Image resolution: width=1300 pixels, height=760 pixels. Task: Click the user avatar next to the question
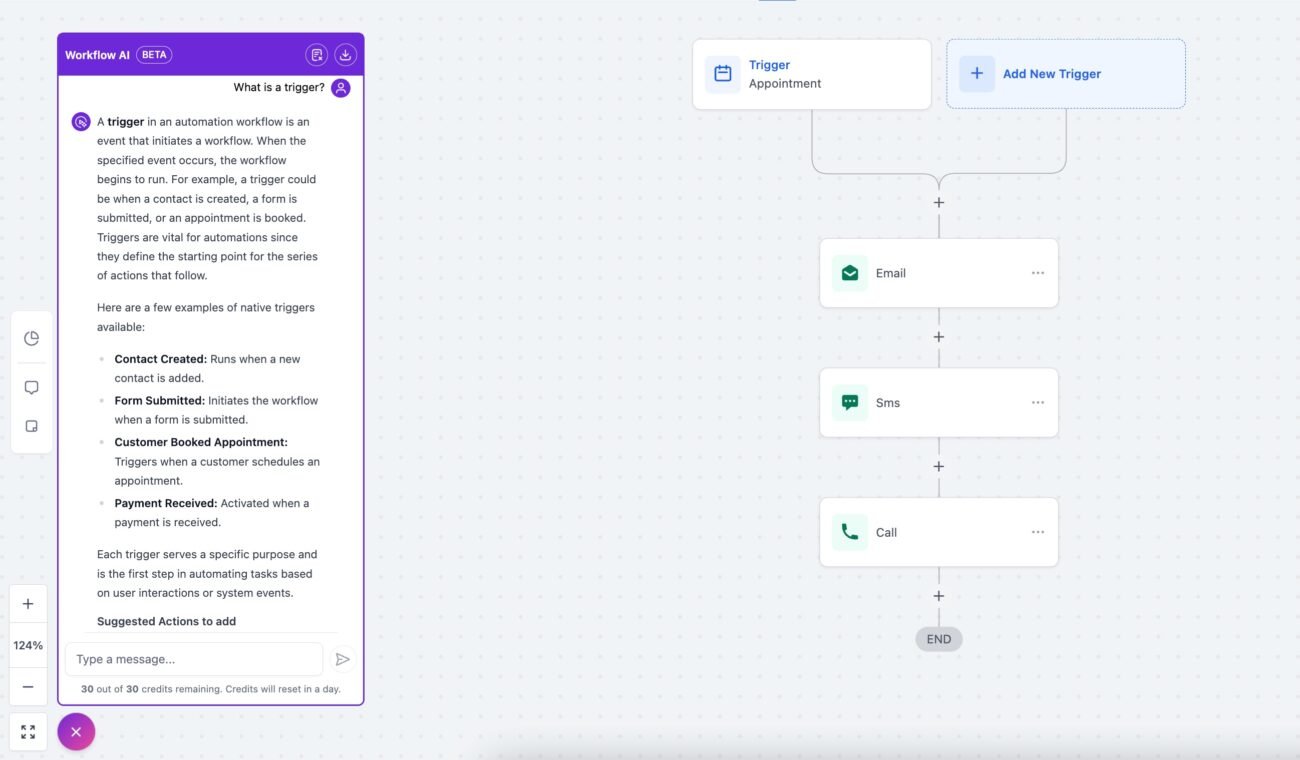tap(340, 87)
